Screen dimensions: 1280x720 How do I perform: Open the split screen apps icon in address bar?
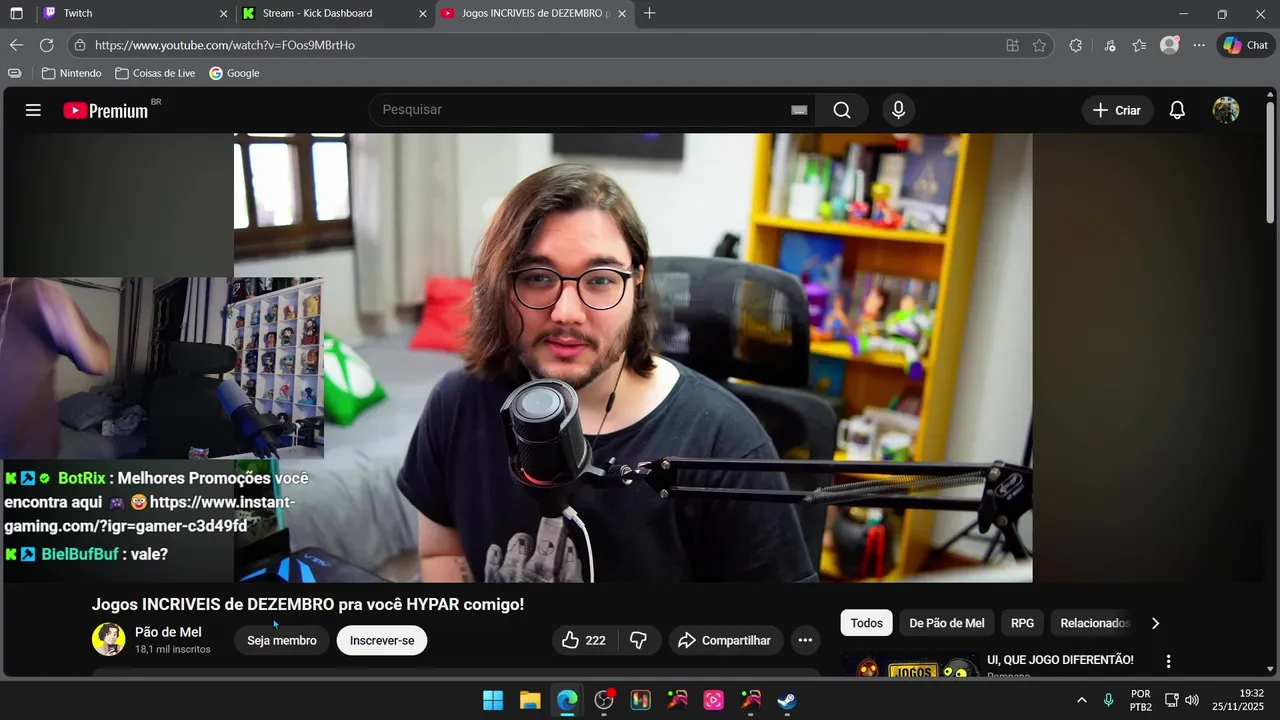[1013, 45]
